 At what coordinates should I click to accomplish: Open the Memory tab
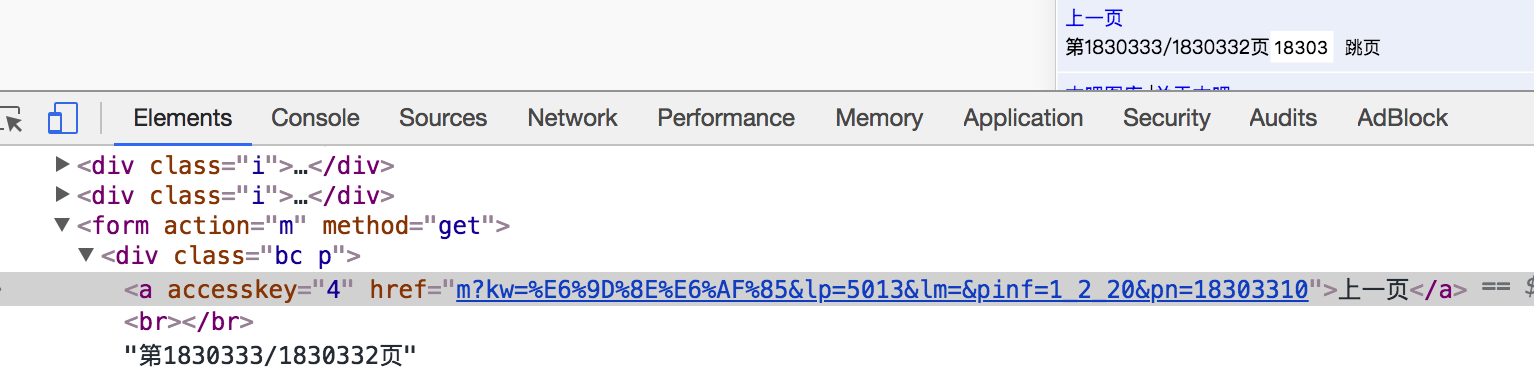(879, 118)
